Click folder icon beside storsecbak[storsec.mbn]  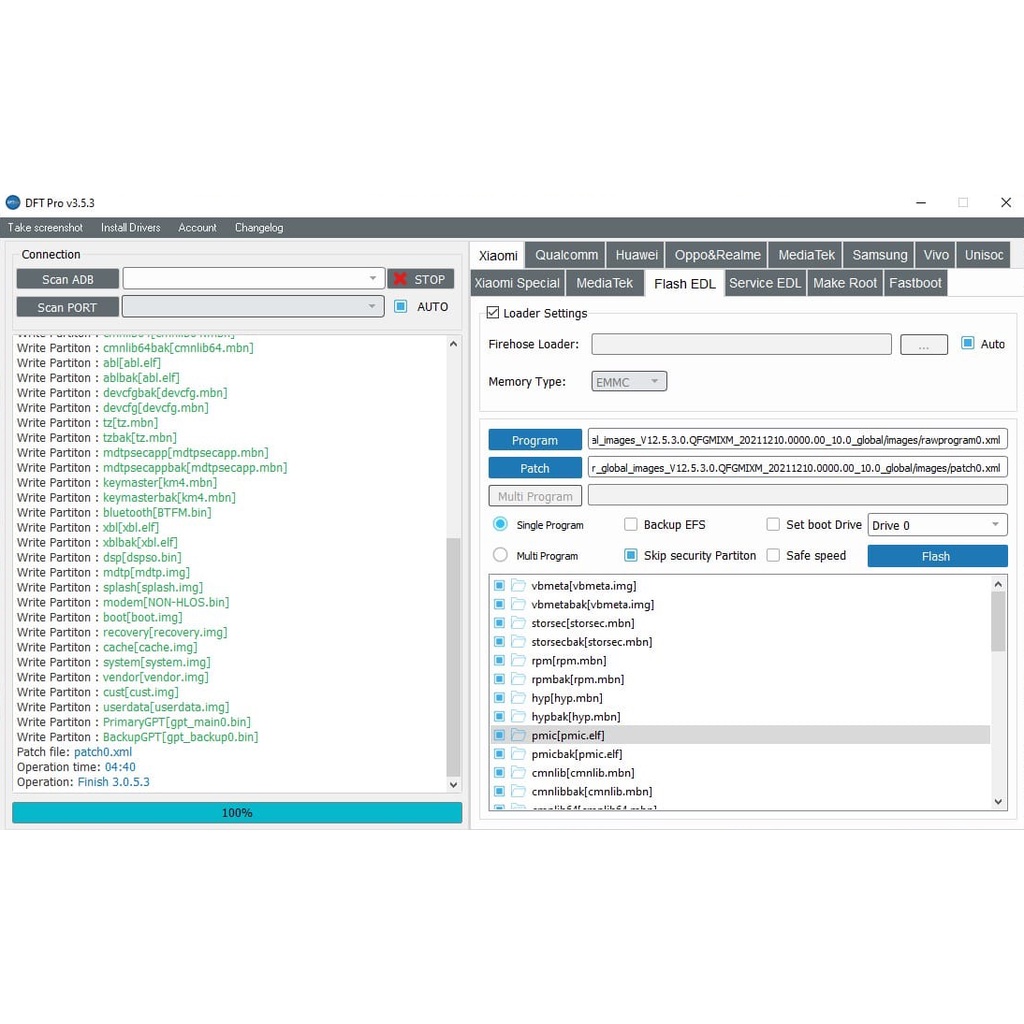518,641
